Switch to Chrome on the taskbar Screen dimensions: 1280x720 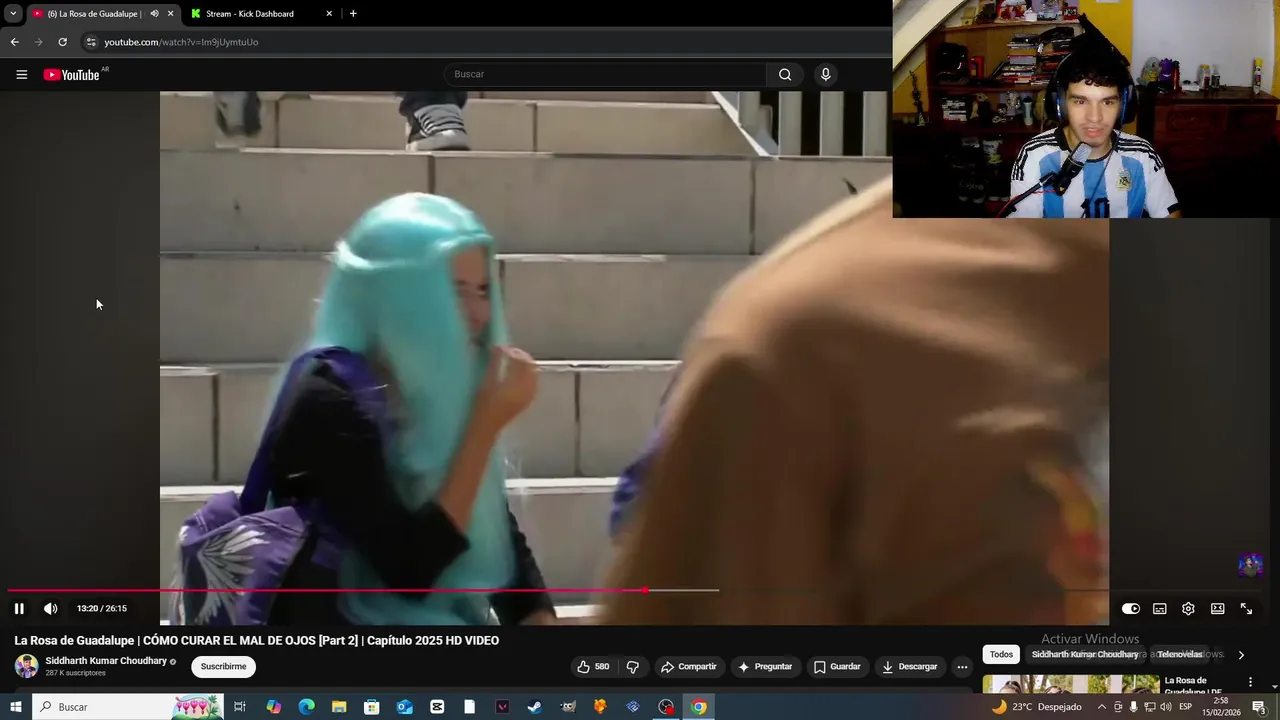pos(698,707)
